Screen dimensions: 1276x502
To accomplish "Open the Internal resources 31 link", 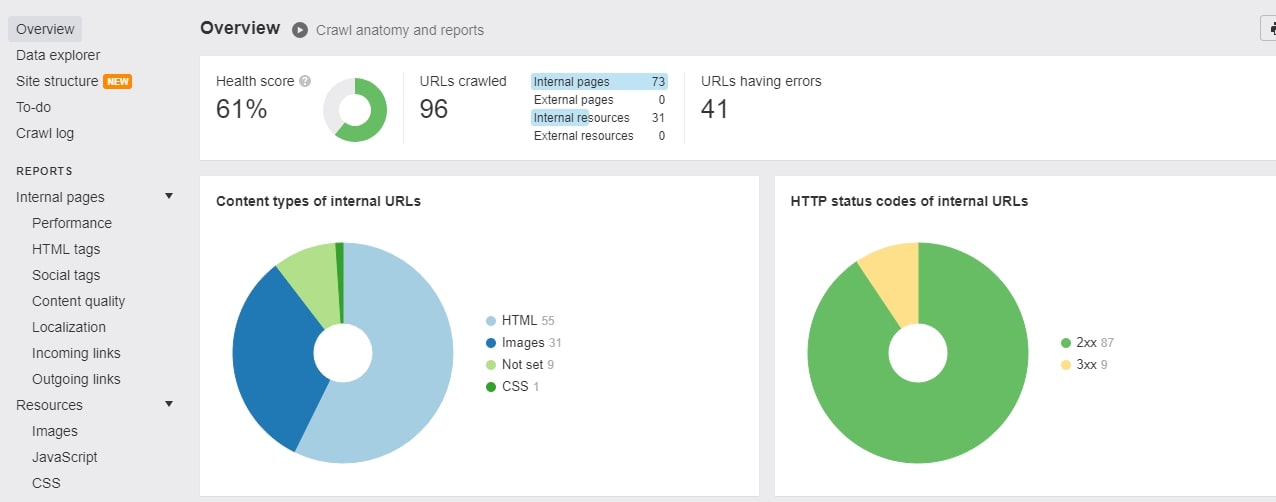I will coord(599,118).
